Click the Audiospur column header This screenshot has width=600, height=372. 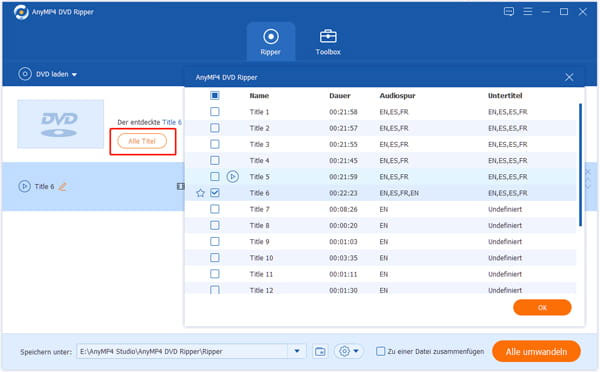[397, 96]
